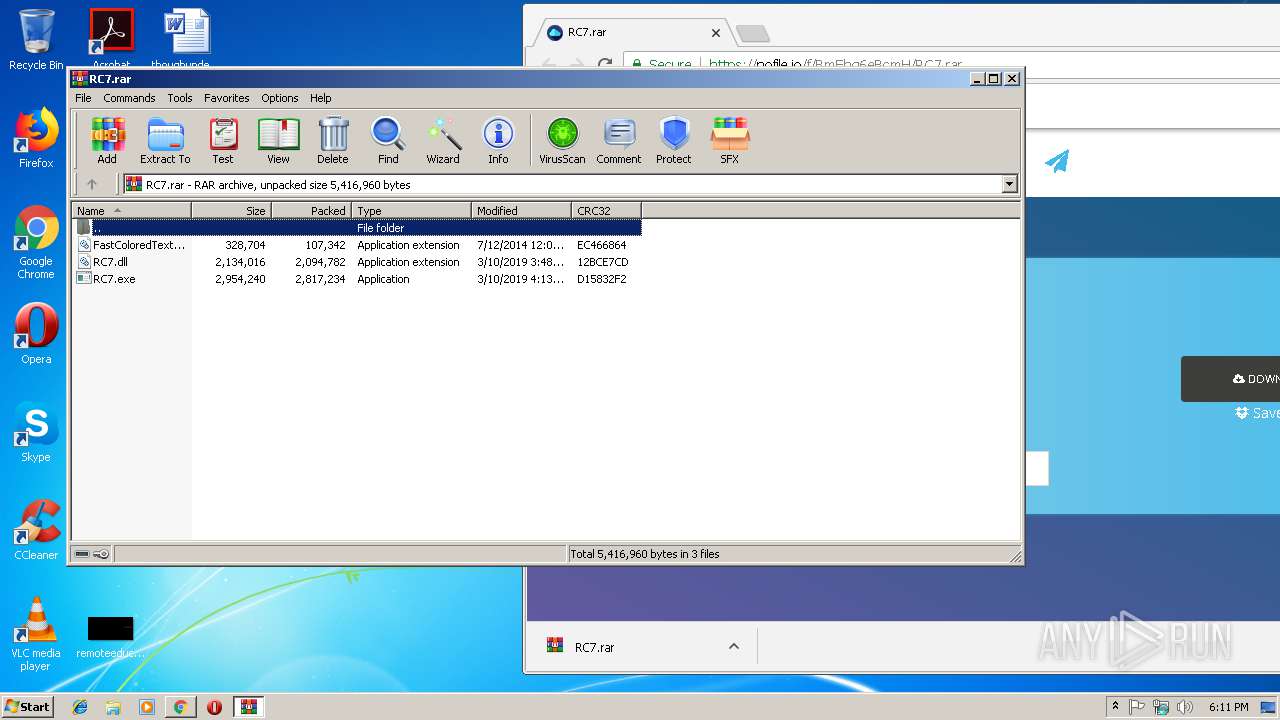Screen dimensions: 1280x720
Task: Click the Extract To toolbar icon
Action: tap(165, 140)
